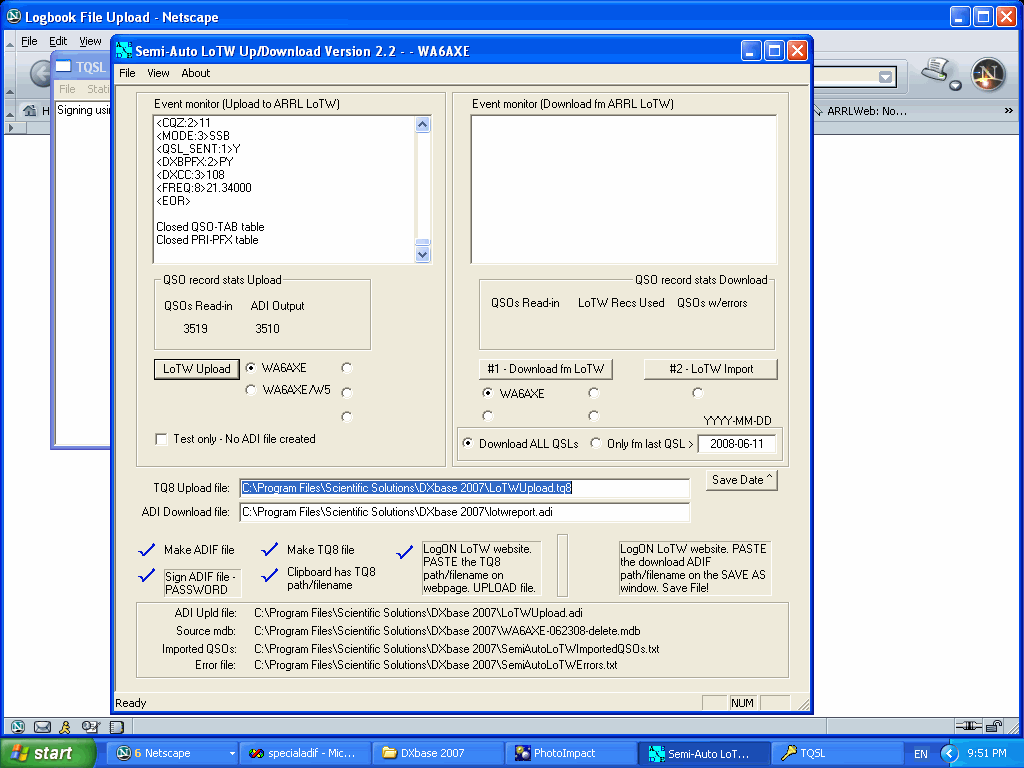The image size is (1024, 768).
Task: Toggle the Make ADIF file checkmark
Action: tap(147, 550)
